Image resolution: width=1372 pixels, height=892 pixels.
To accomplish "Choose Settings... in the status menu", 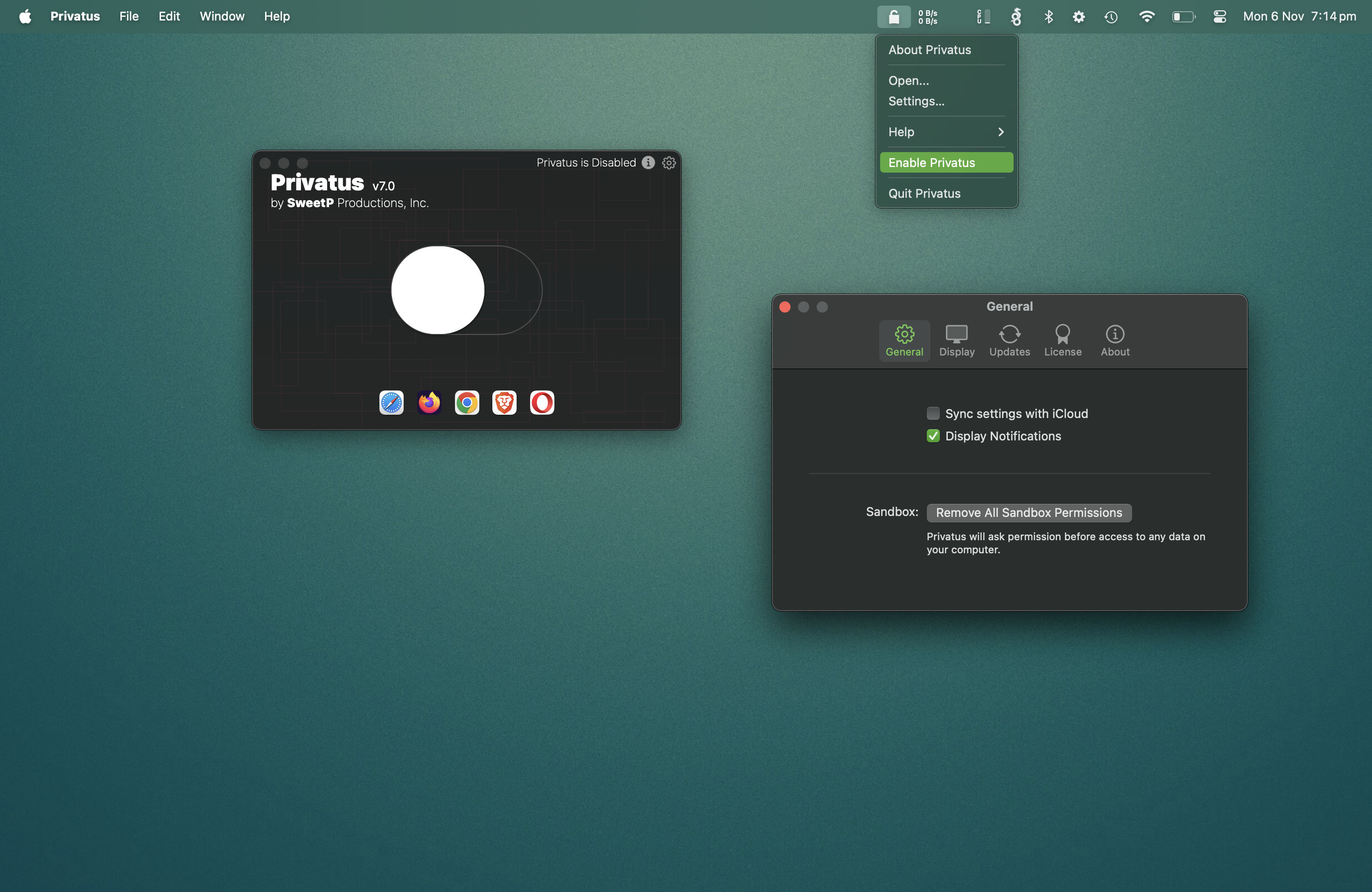I will (946, 101).
